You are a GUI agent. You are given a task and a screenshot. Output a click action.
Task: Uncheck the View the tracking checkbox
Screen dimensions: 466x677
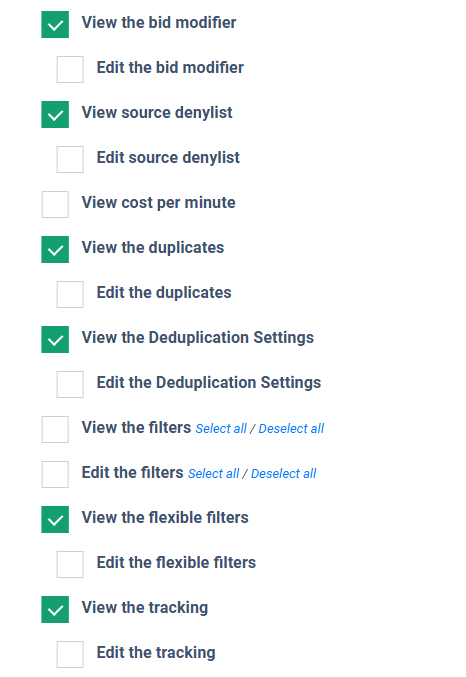[55, 609]
